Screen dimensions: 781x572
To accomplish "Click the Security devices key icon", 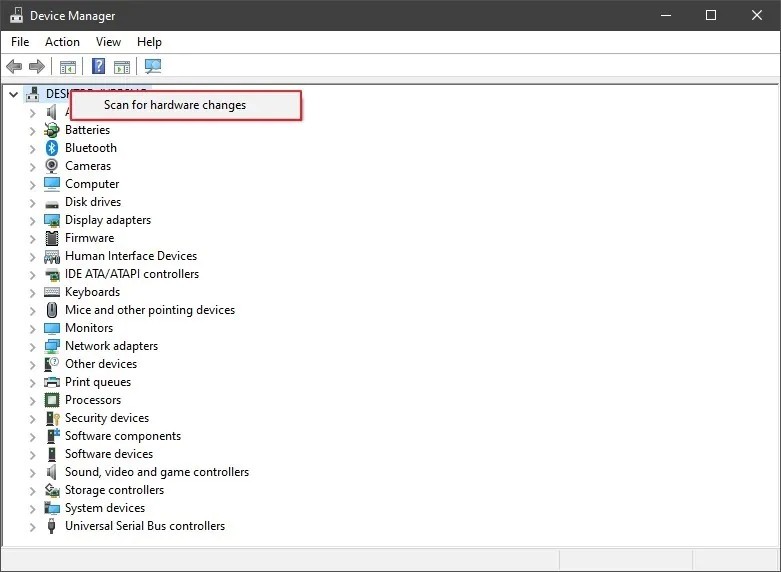I will point(52,418).
